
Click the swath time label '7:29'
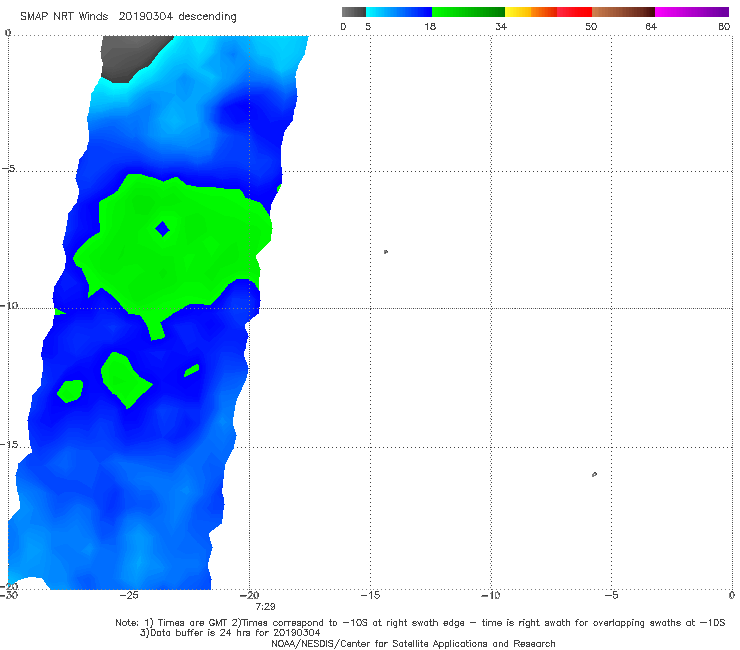click(265, 606)
